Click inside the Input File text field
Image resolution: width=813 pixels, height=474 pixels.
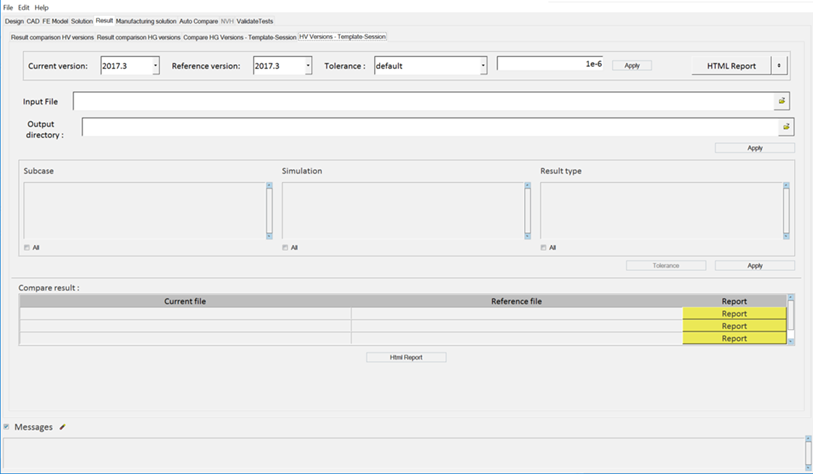(420, 101)
